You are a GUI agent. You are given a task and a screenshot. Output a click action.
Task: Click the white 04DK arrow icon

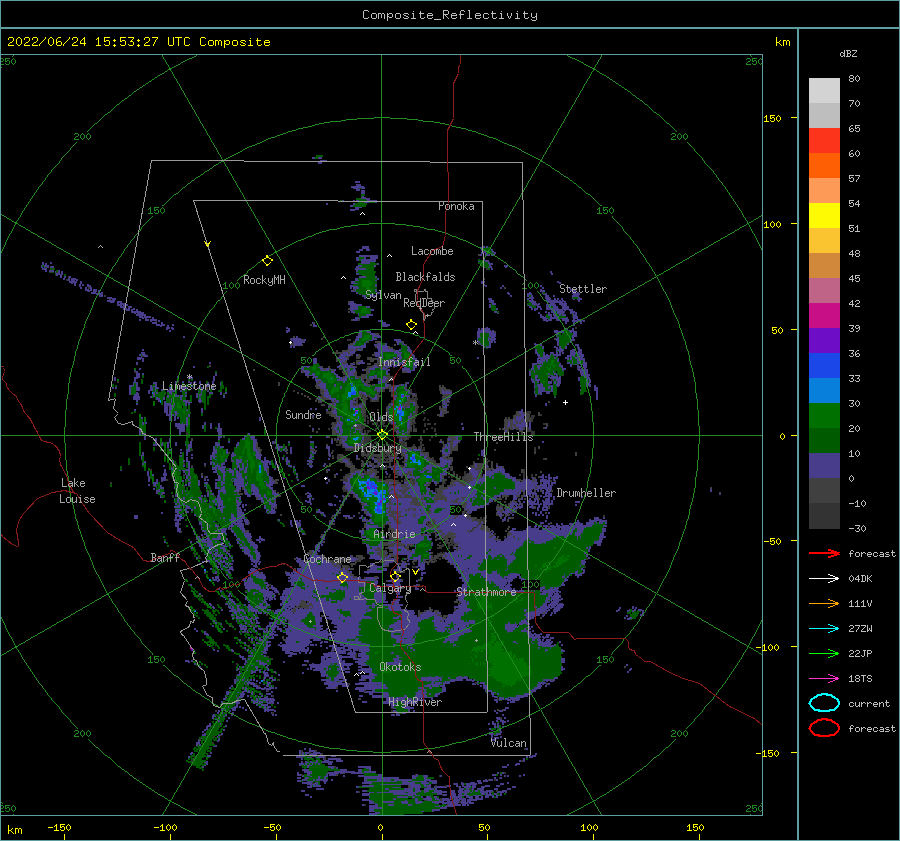pos(824,578)
